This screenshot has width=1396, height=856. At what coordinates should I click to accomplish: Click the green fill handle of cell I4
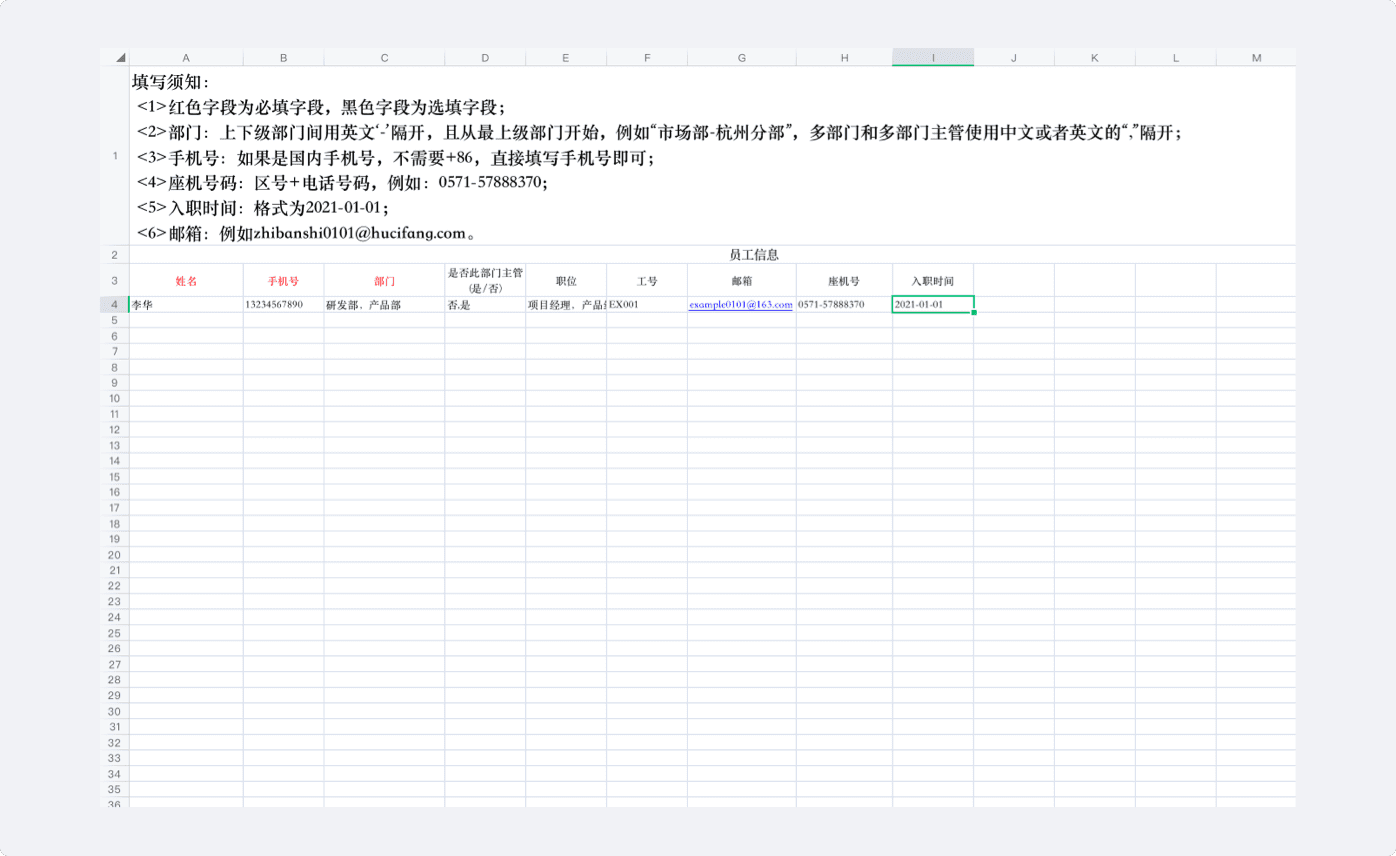click(x=974, y=312)
